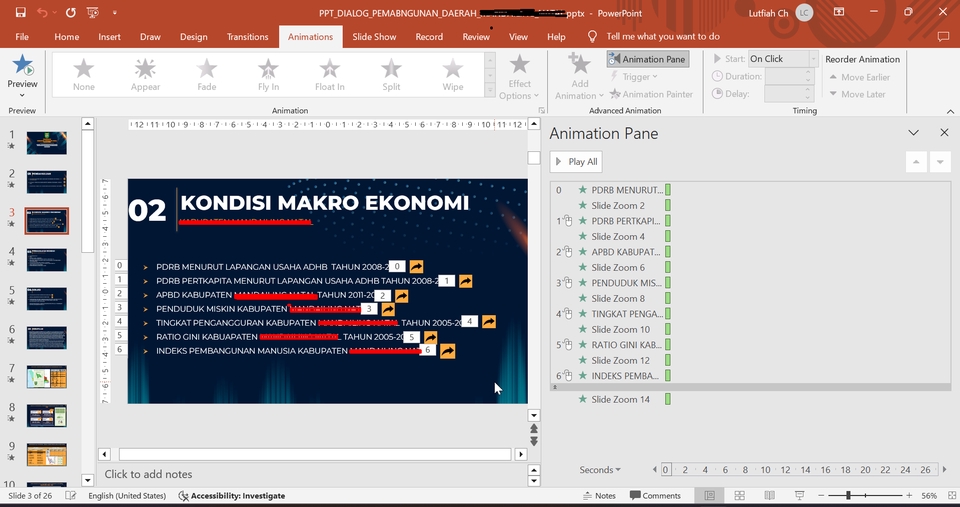Open the Trigger dropdown
The image size is (960, 507).
click(x=634, y=77)
